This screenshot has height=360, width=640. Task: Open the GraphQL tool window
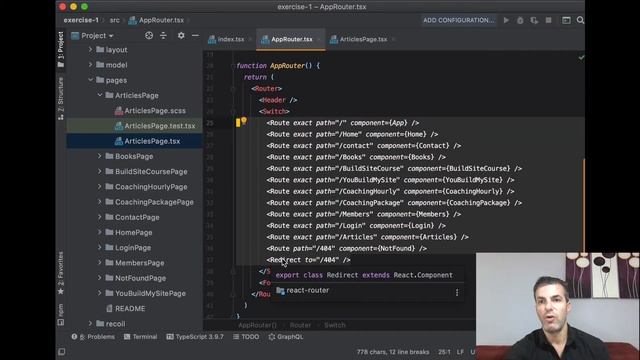(286, 337)
